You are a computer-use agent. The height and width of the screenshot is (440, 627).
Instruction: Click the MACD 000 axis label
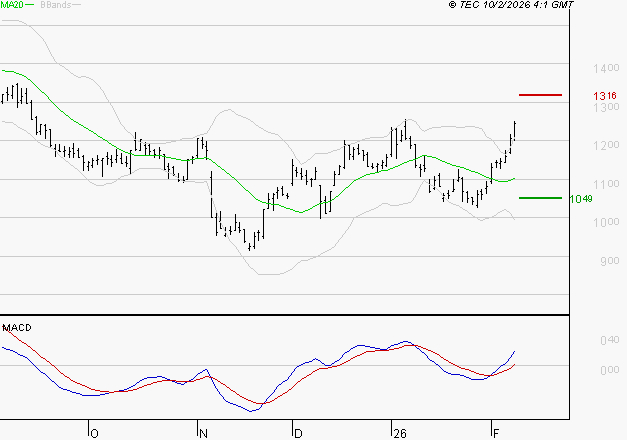click(x=610, y=370)
